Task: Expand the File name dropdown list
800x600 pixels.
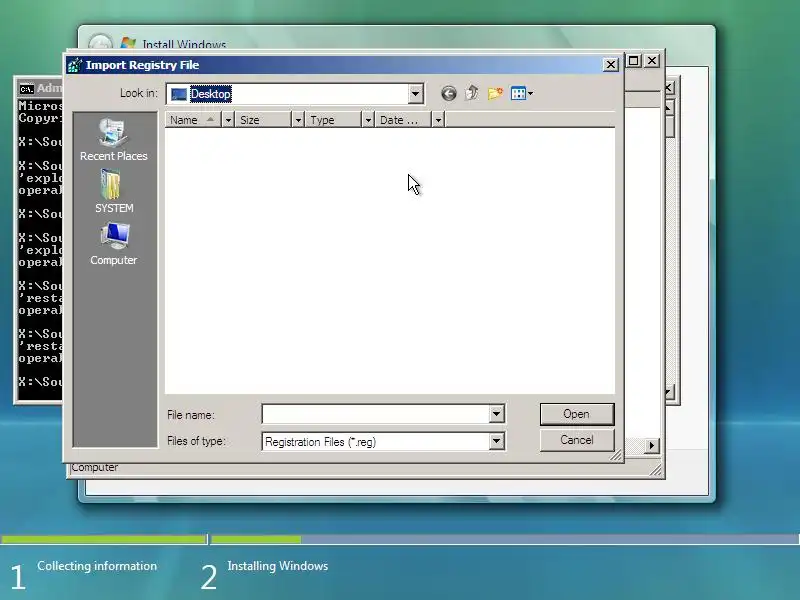Action: point(496,414)
